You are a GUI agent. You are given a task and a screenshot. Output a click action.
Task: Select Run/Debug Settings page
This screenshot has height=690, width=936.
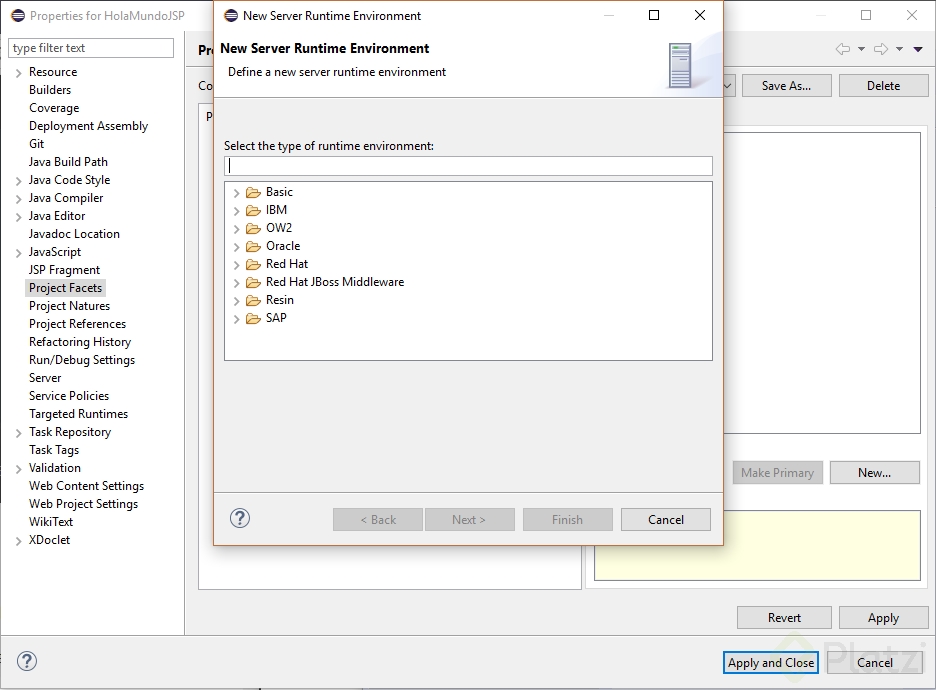click(x=82, y=360)
